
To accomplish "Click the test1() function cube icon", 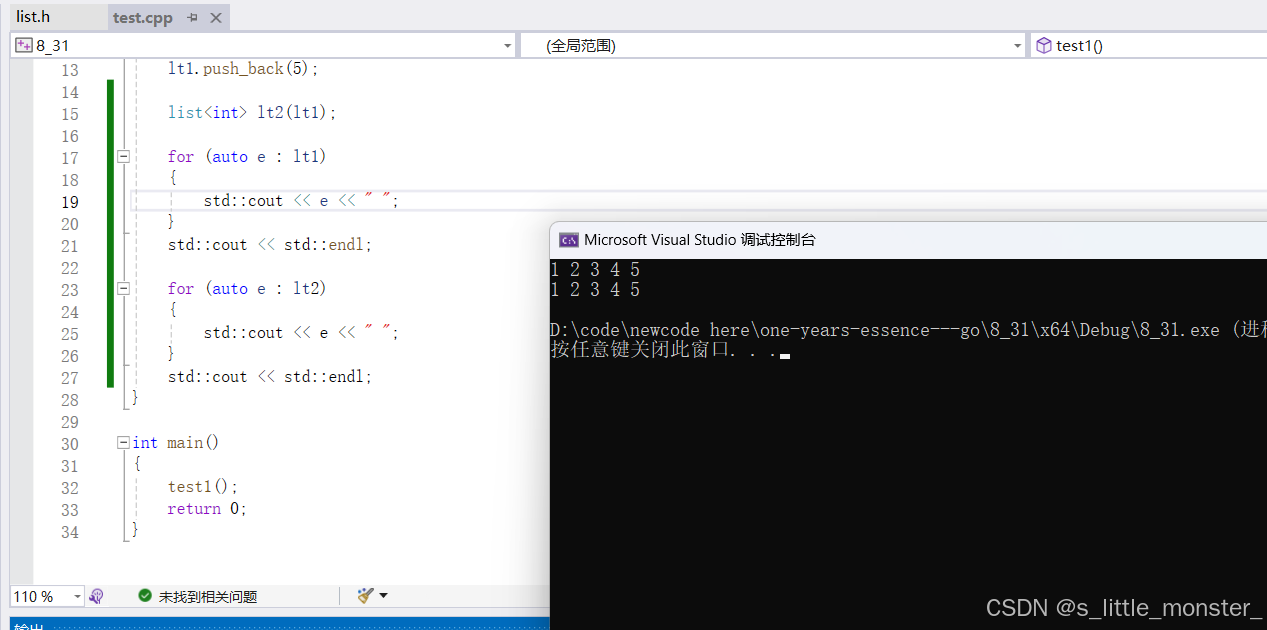I will 1044,46.
